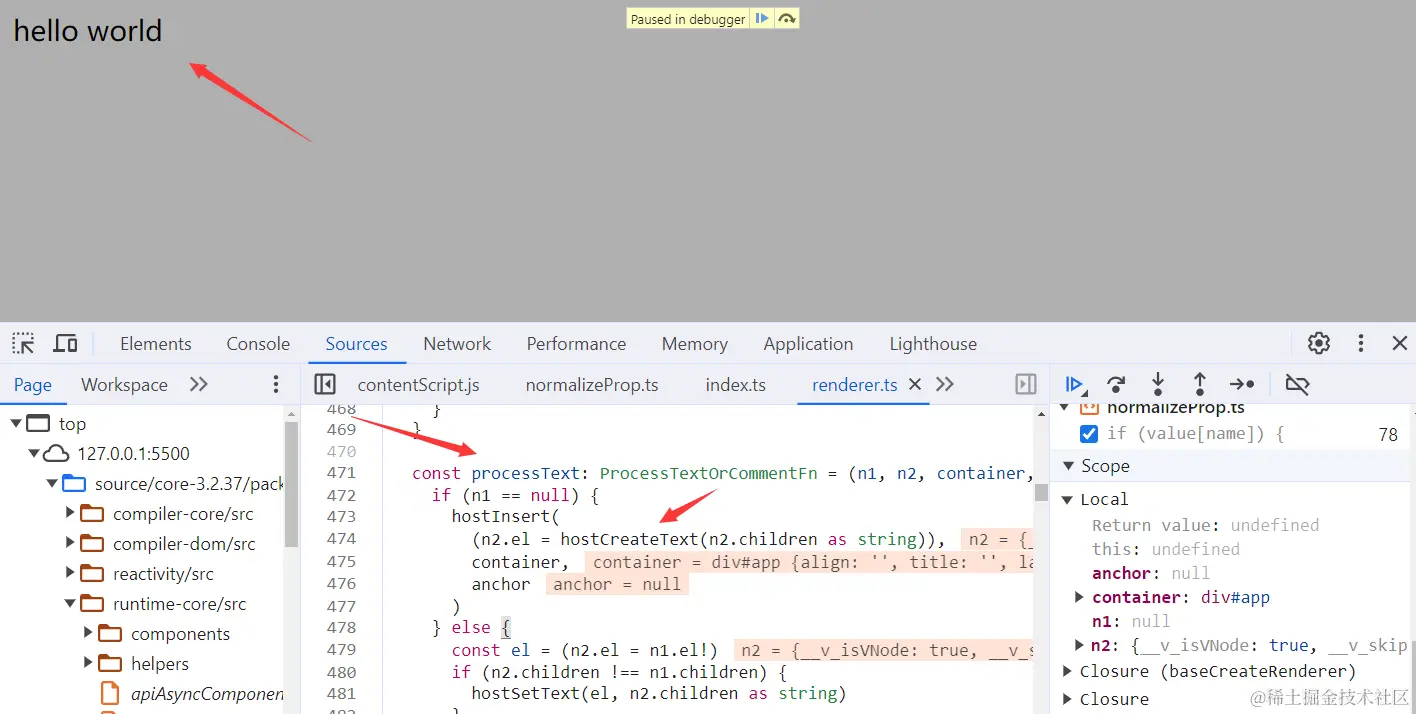Open navigator pane options menu
Image resolution: width=1416 pixels, height=714 pixels.
(x=277, y=384)
